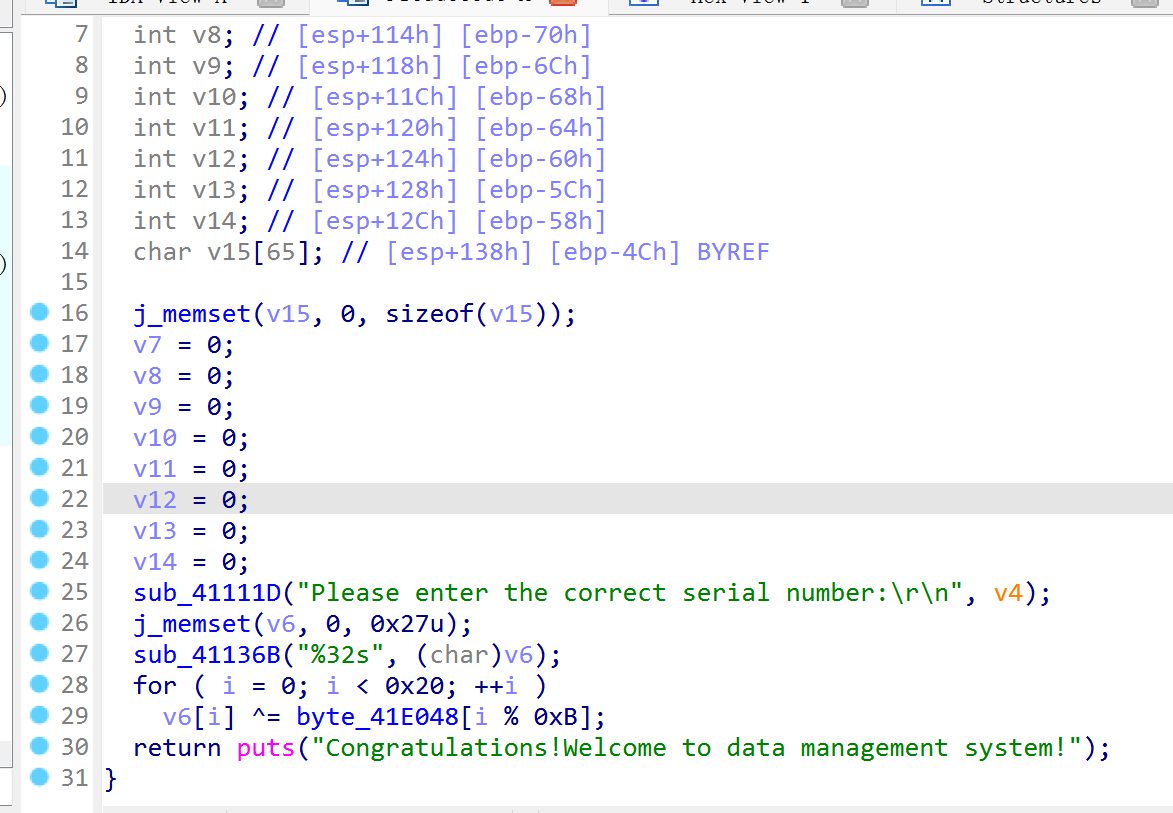Toggle breakpoint dot on line 16

[40, 313]
